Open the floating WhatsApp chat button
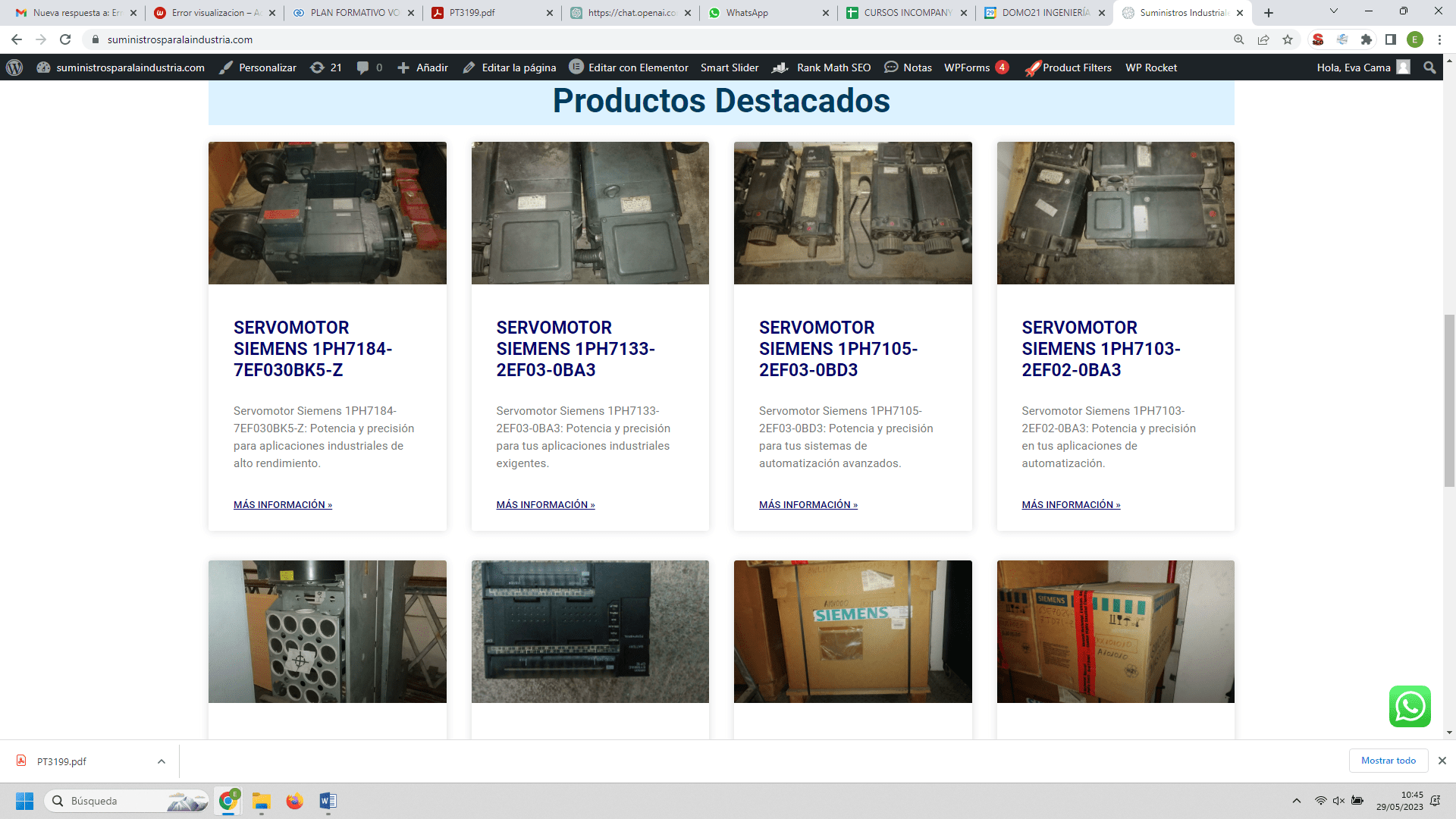1456x819 pixels. 1410,706
